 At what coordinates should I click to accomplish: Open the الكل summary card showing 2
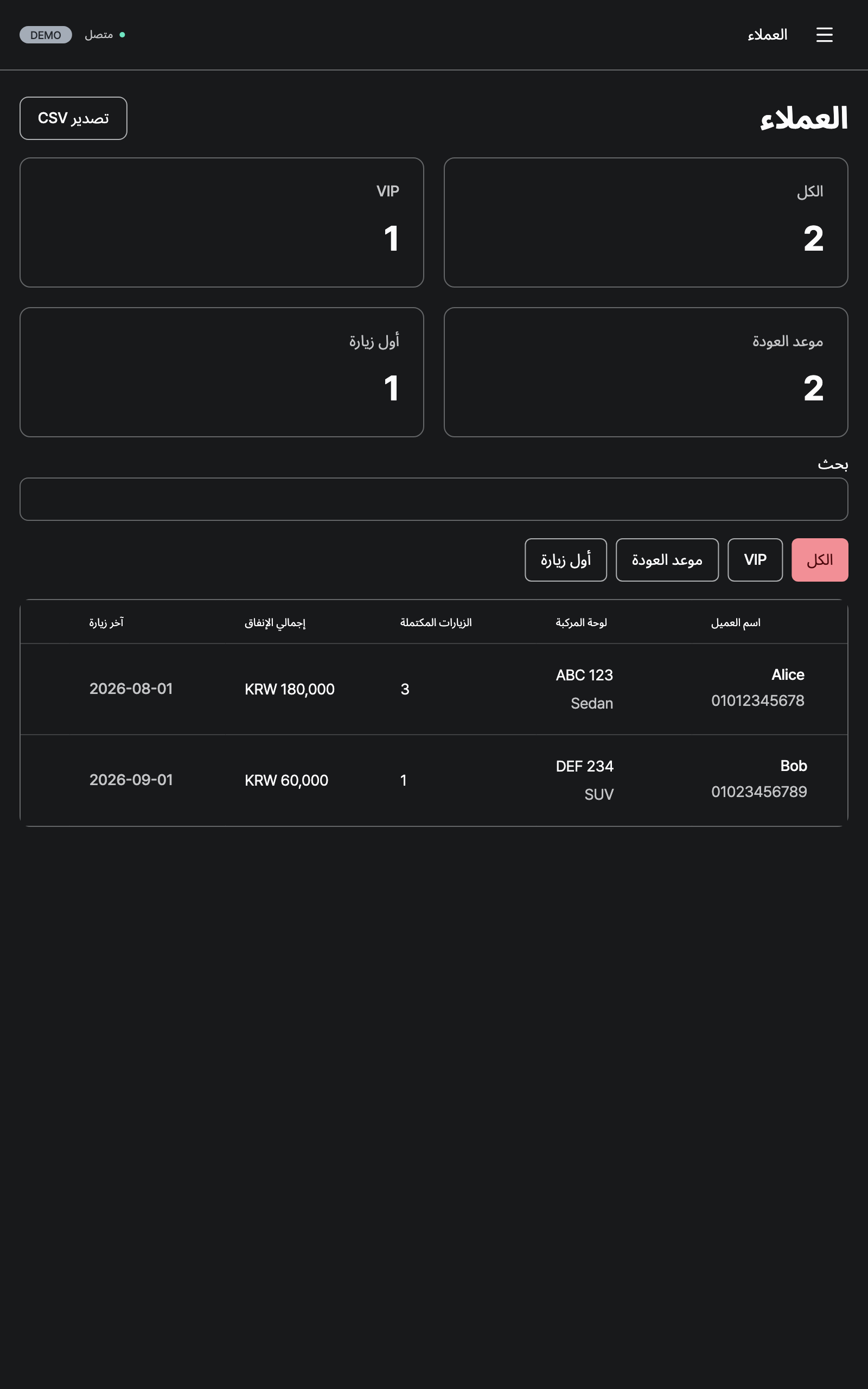tap(646, 222)
